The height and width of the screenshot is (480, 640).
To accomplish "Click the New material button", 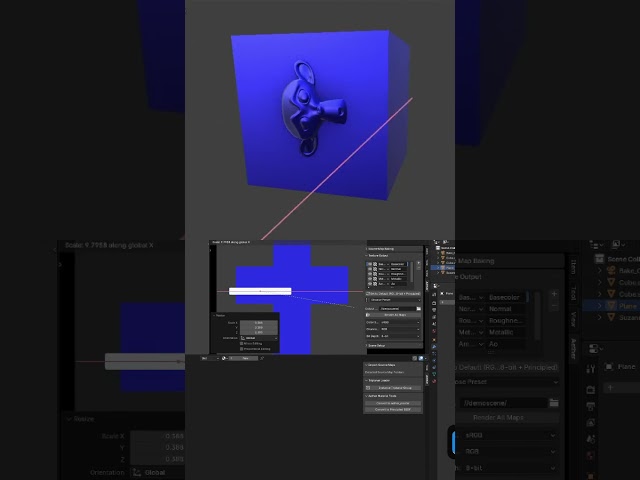I will coord(243,358).
